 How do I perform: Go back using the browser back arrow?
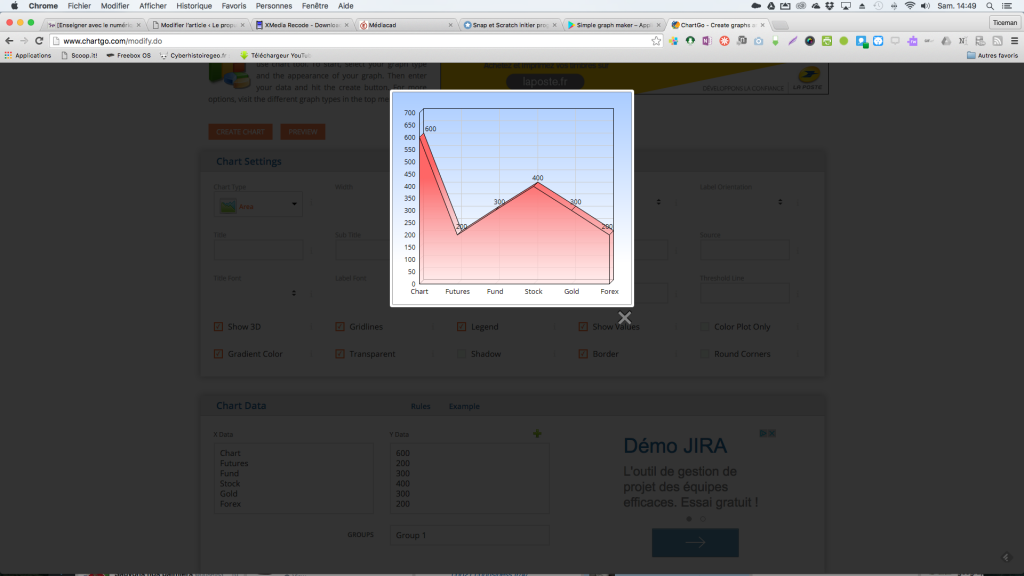pos(9,41)
